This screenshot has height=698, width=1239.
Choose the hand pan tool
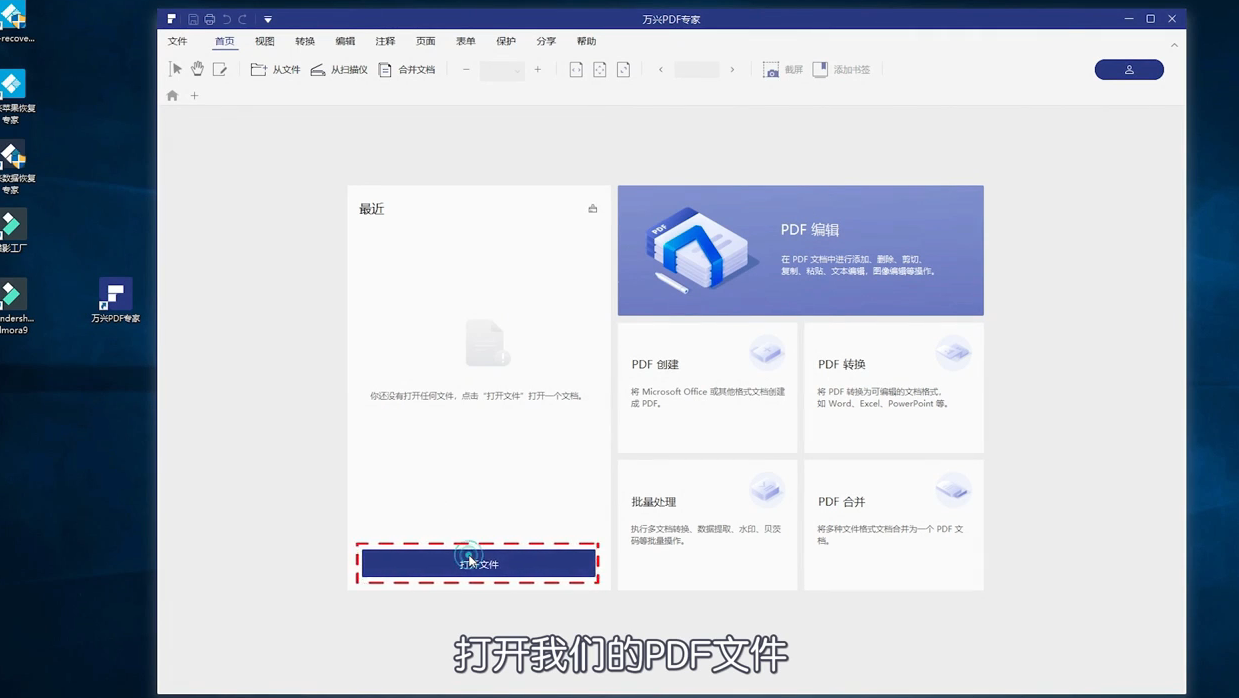198,69
